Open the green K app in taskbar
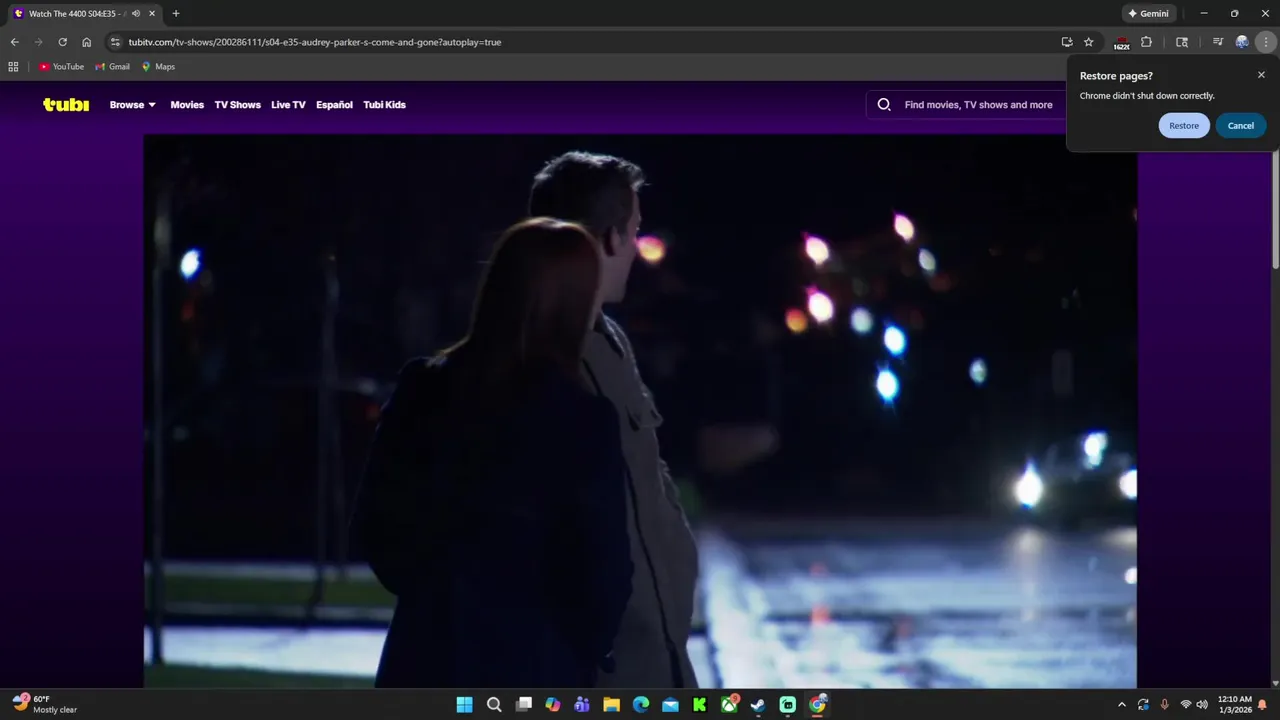The width and height of the screenshot is (1280, 720). point(700,705)
